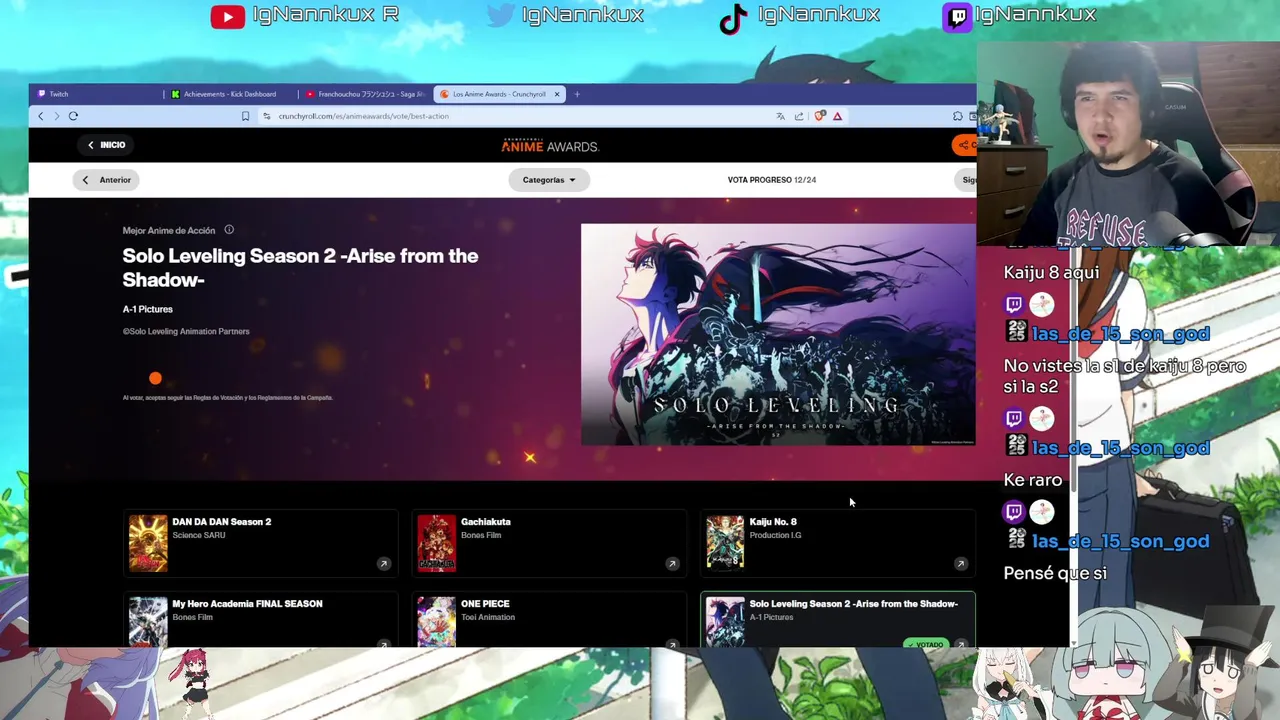Click the Brave Rewards triangle icon
Image resolution: width=1280 pixels, height=720 pixels.
(x=837, y=116)
